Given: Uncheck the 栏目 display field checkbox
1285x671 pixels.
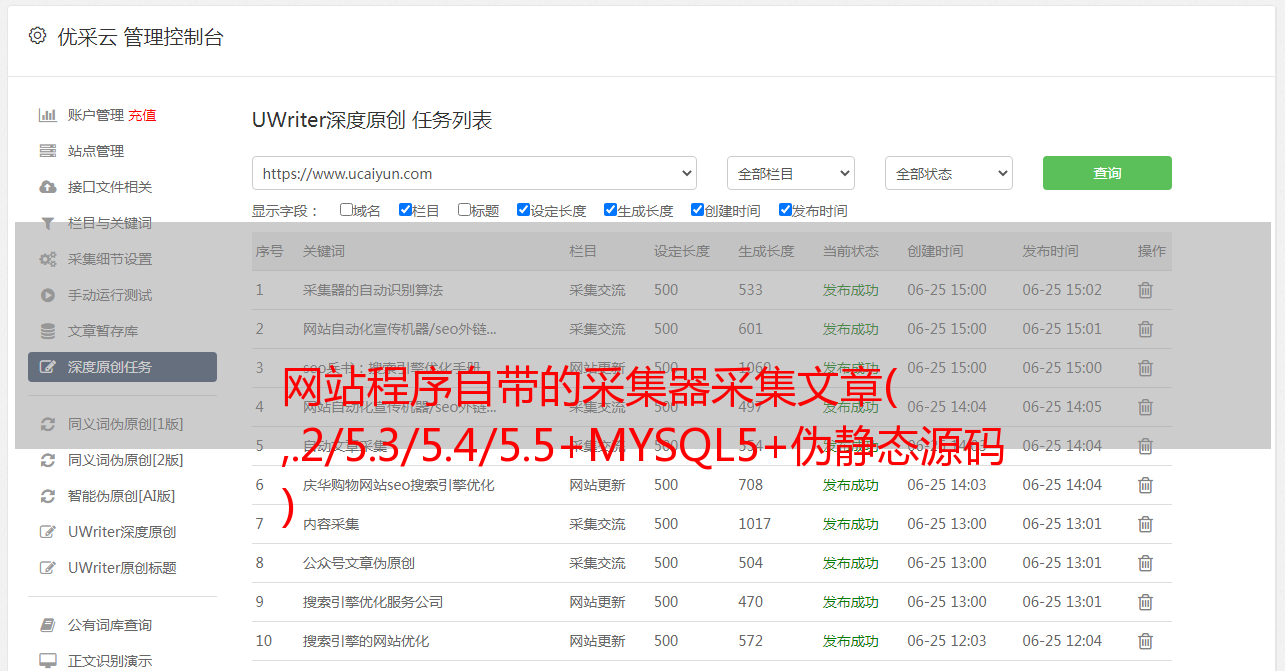Looking at the screenshot, I should (x=405, y=210).
